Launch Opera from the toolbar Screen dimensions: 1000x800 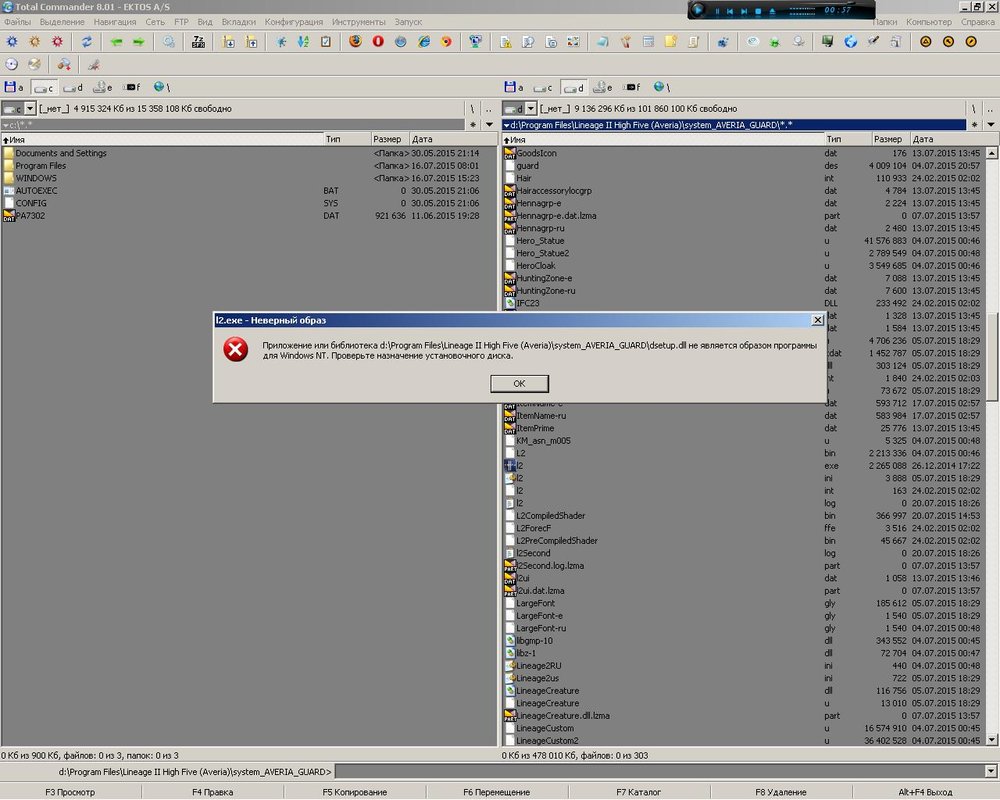point(378,42)
